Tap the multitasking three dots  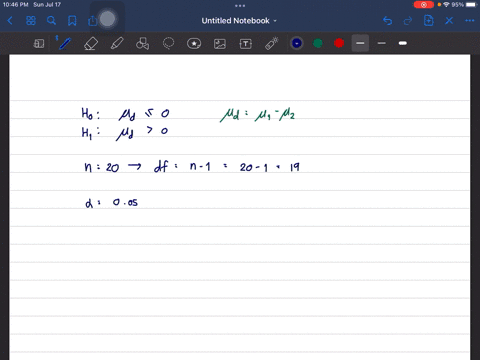(240, 6)
